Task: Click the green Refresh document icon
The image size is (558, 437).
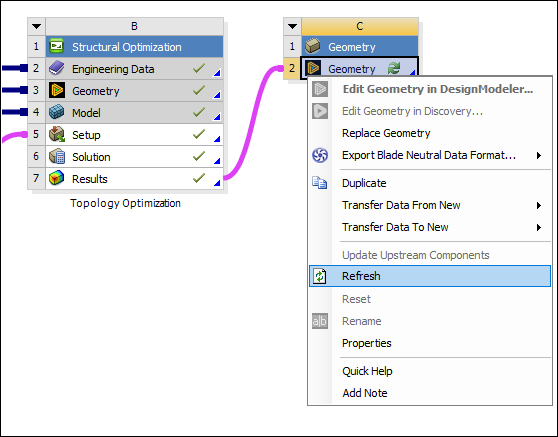Action: [320, 276]
